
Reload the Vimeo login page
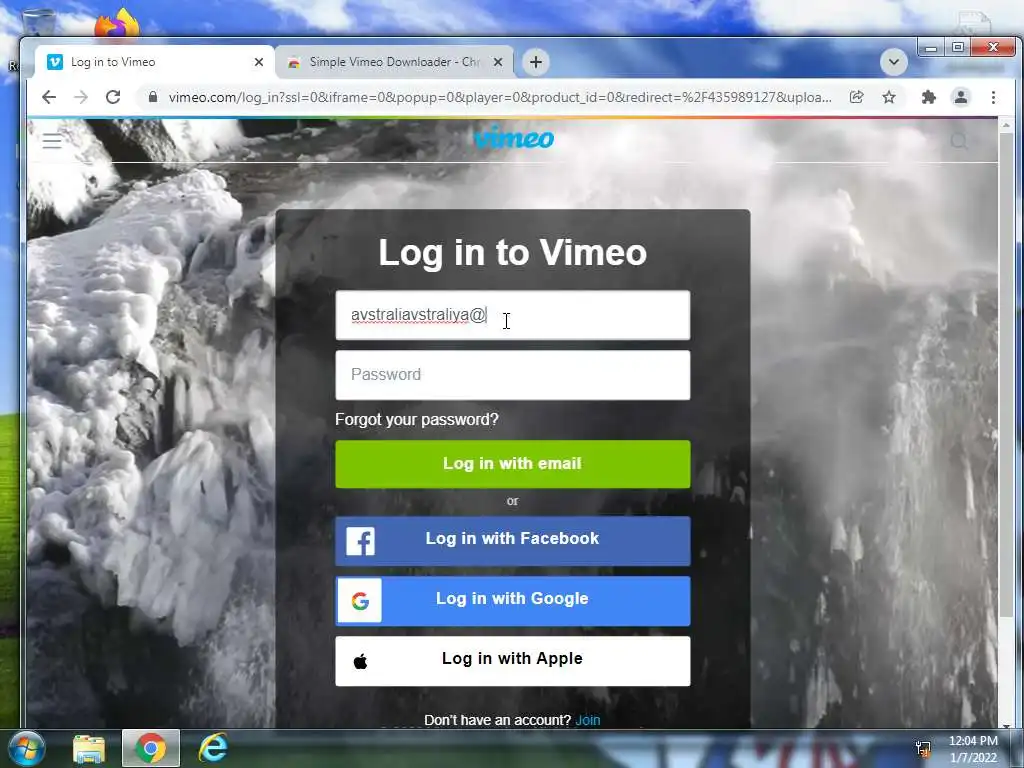pyautogui.click(x=113, y=97)
